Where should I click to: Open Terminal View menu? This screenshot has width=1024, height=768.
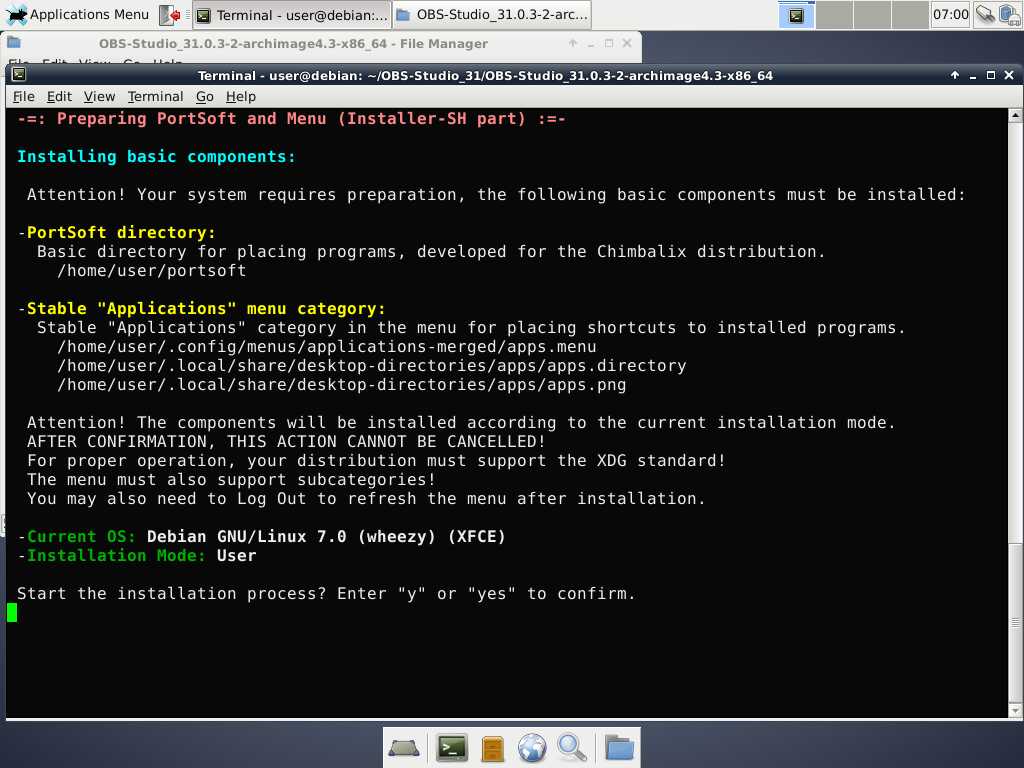click(99, 97)
